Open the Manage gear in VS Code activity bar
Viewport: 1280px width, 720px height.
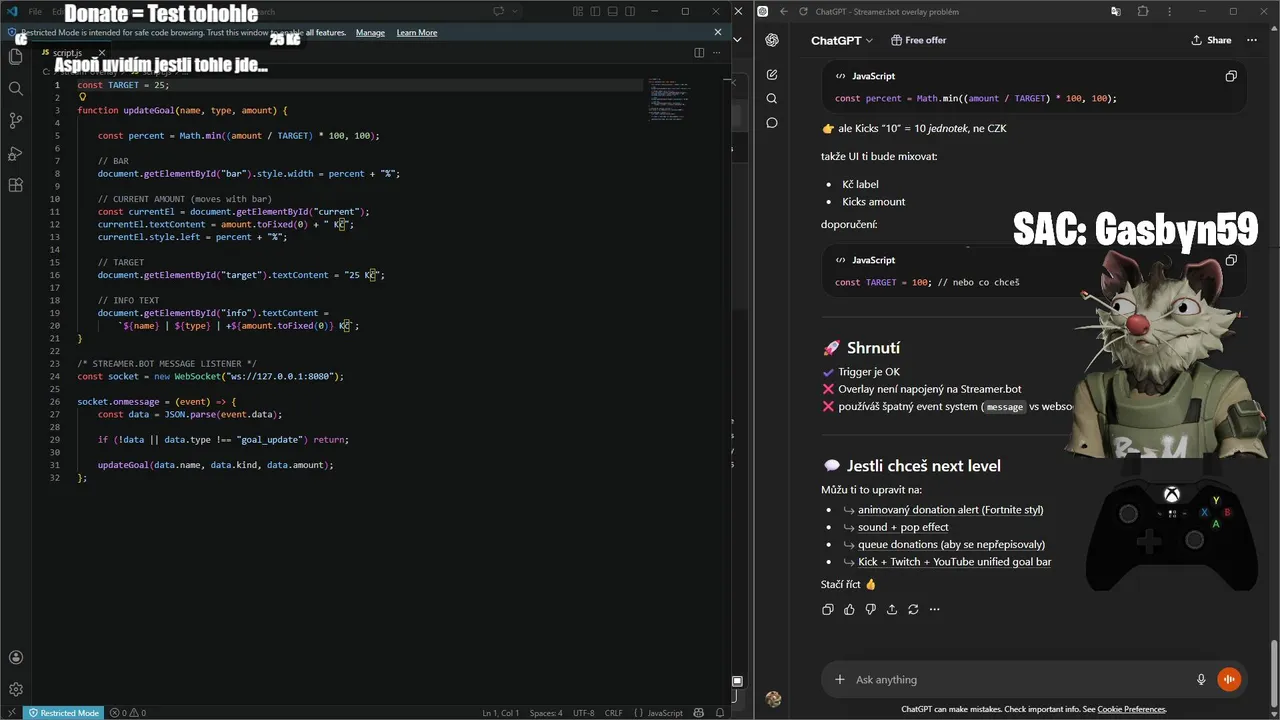15,690
